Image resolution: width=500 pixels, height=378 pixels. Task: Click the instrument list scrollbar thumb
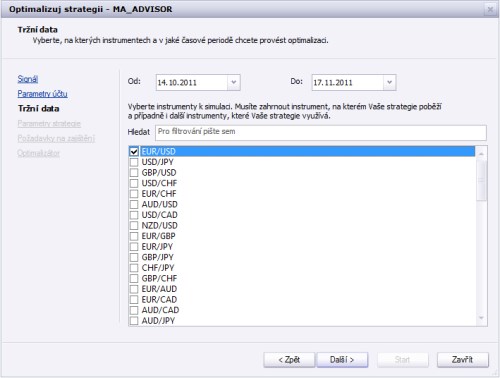[481, 180]
